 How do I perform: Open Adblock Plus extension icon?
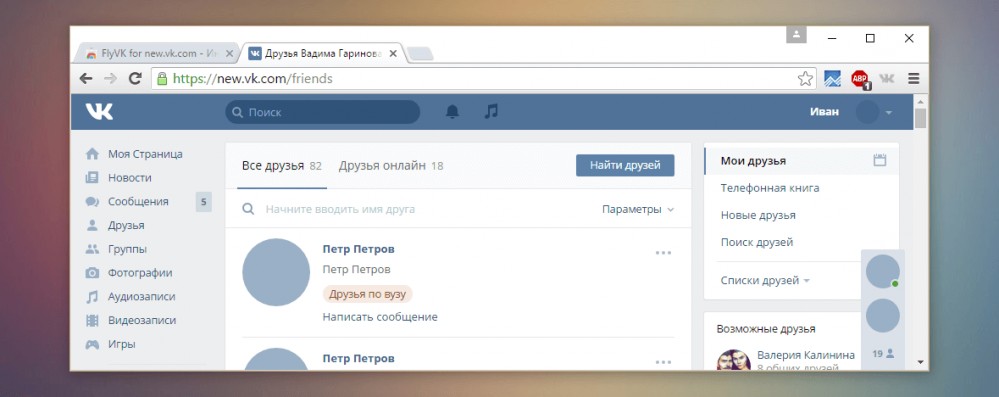click(859, 78)
